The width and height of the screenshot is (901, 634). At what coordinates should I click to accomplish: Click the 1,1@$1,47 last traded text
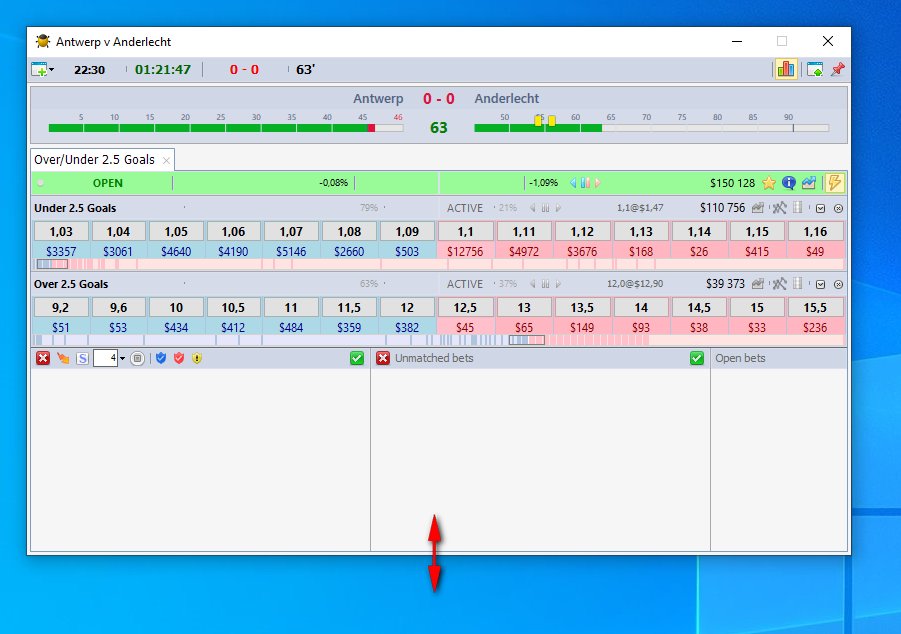pos(640,208)
